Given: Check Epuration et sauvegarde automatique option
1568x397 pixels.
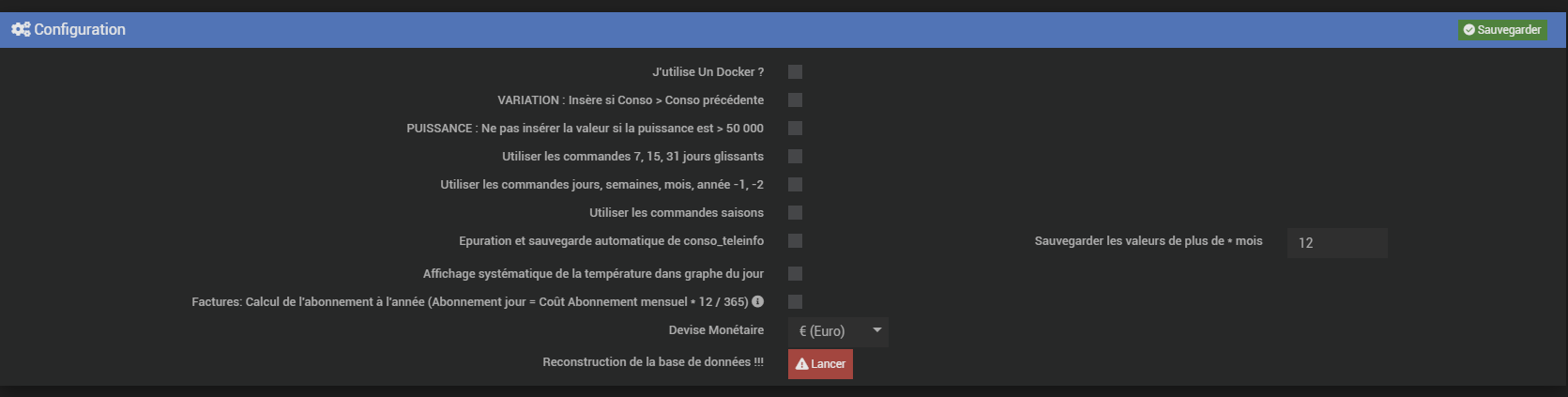Looking at the screenshot, I should [x=795, y=241].
